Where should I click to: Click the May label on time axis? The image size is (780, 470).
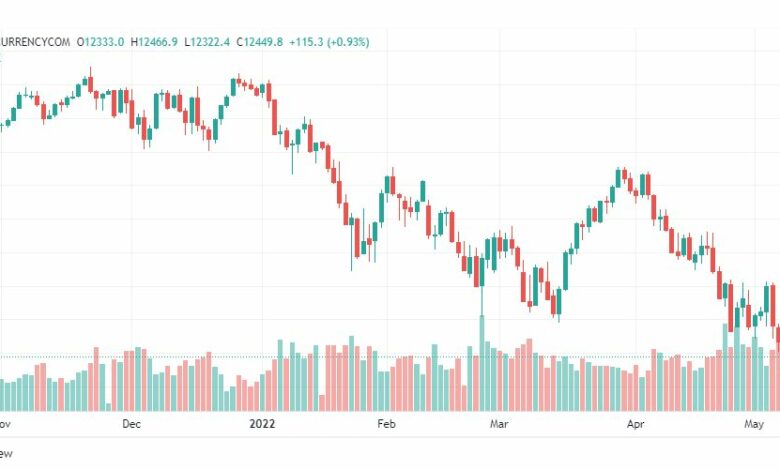754,424
